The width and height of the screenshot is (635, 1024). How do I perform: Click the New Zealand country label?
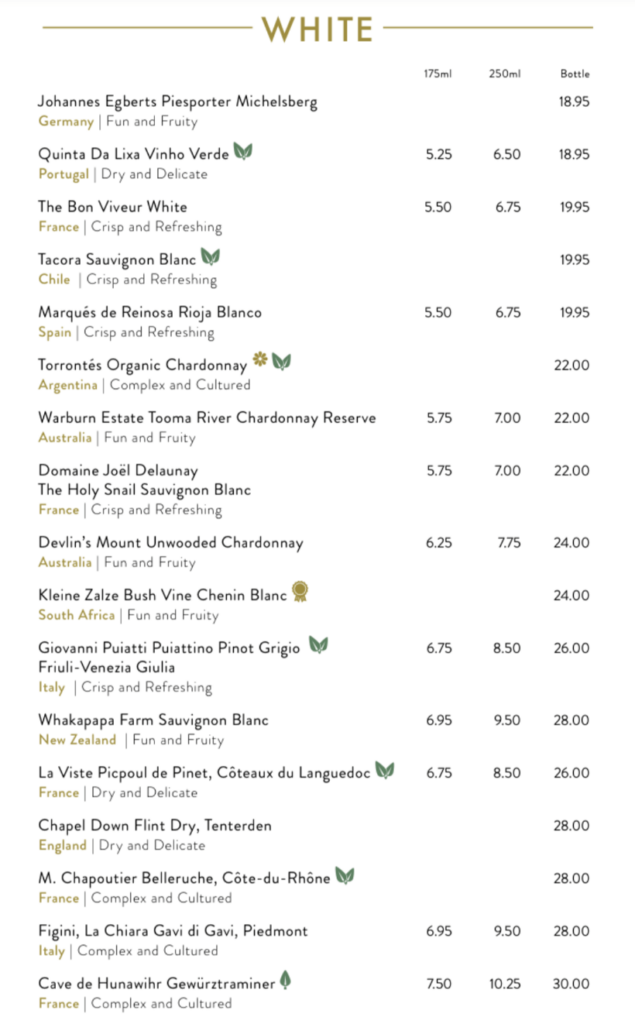(77, 740)
